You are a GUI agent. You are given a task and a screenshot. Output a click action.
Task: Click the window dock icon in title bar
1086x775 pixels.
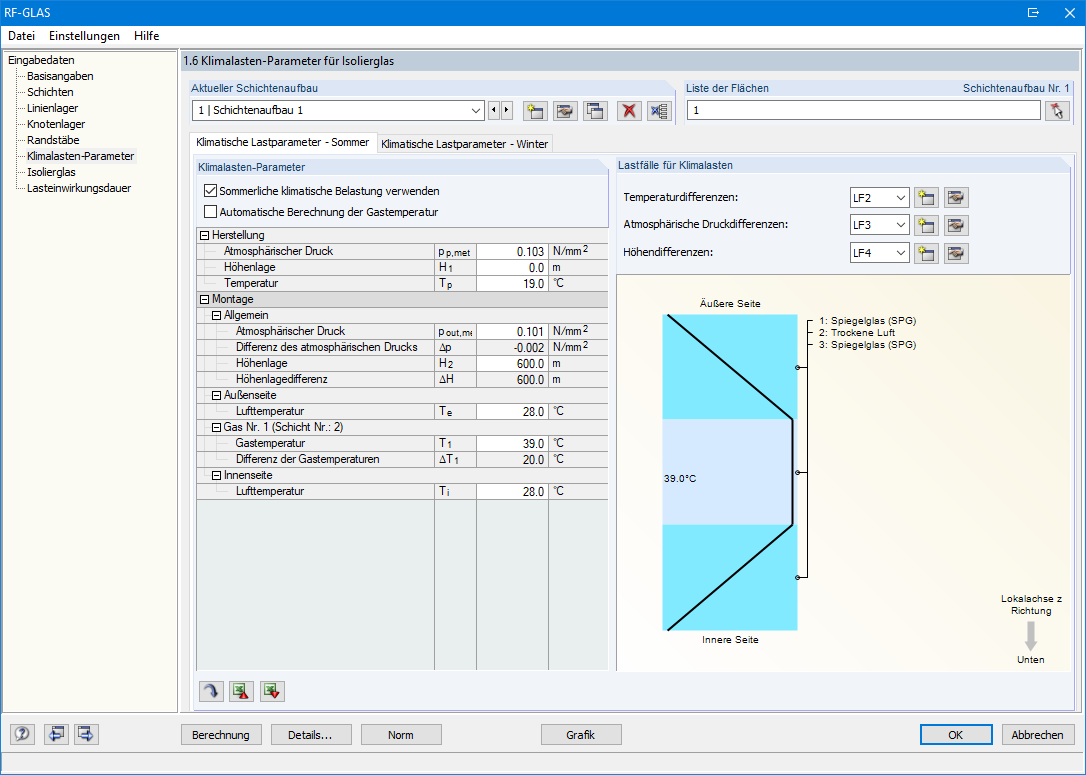(1033, 12)
